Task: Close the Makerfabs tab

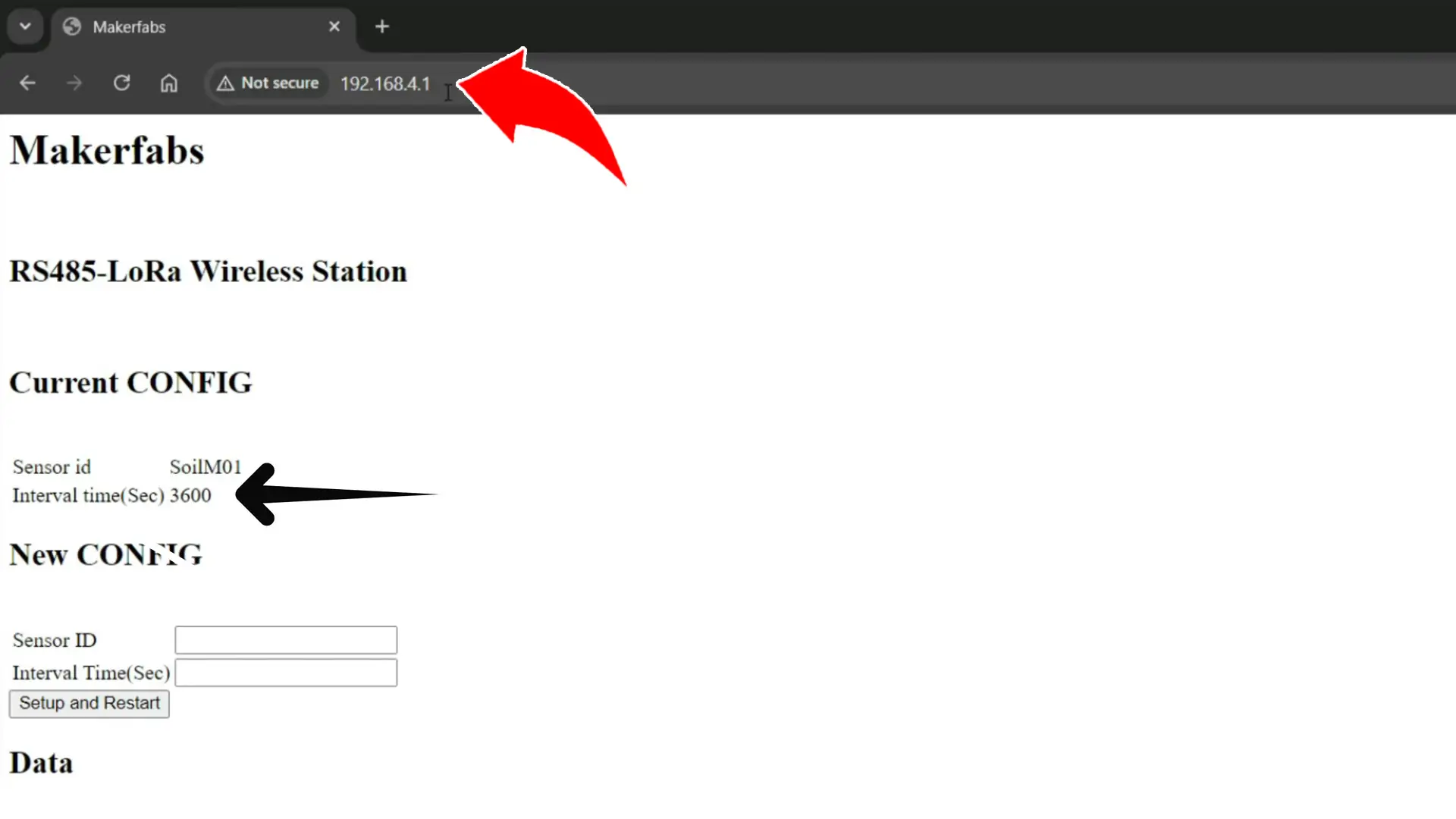Action: pos(334,27)
